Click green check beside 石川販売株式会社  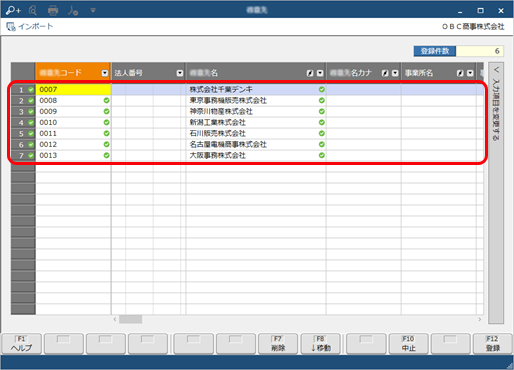click(322, 133)
